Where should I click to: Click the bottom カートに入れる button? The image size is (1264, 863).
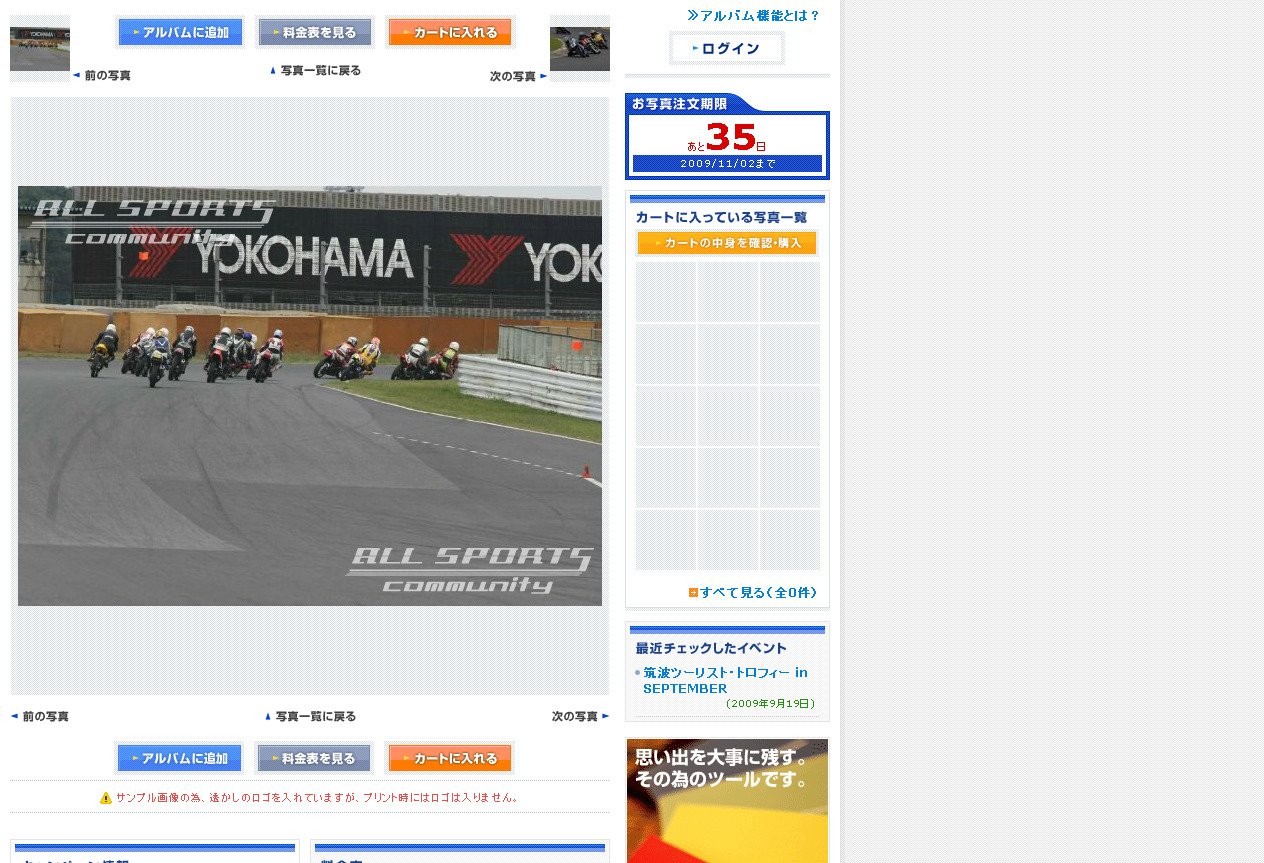coord(450,758)
